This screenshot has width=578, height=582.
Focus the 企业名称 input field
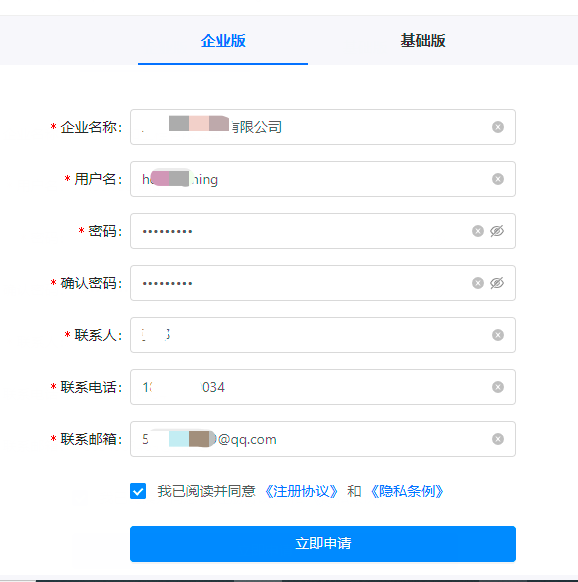click(x=323, y=127)
